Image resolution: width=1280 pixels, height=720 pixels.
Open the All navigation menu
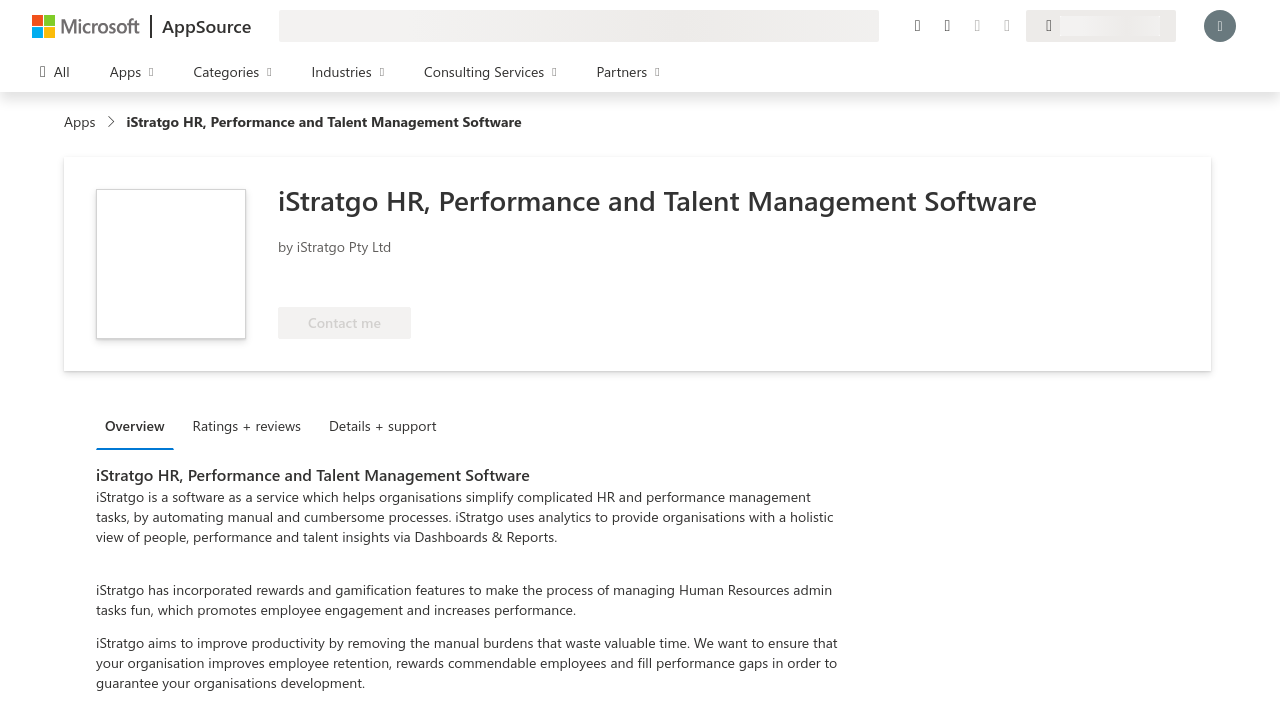[x=55, y=72]
